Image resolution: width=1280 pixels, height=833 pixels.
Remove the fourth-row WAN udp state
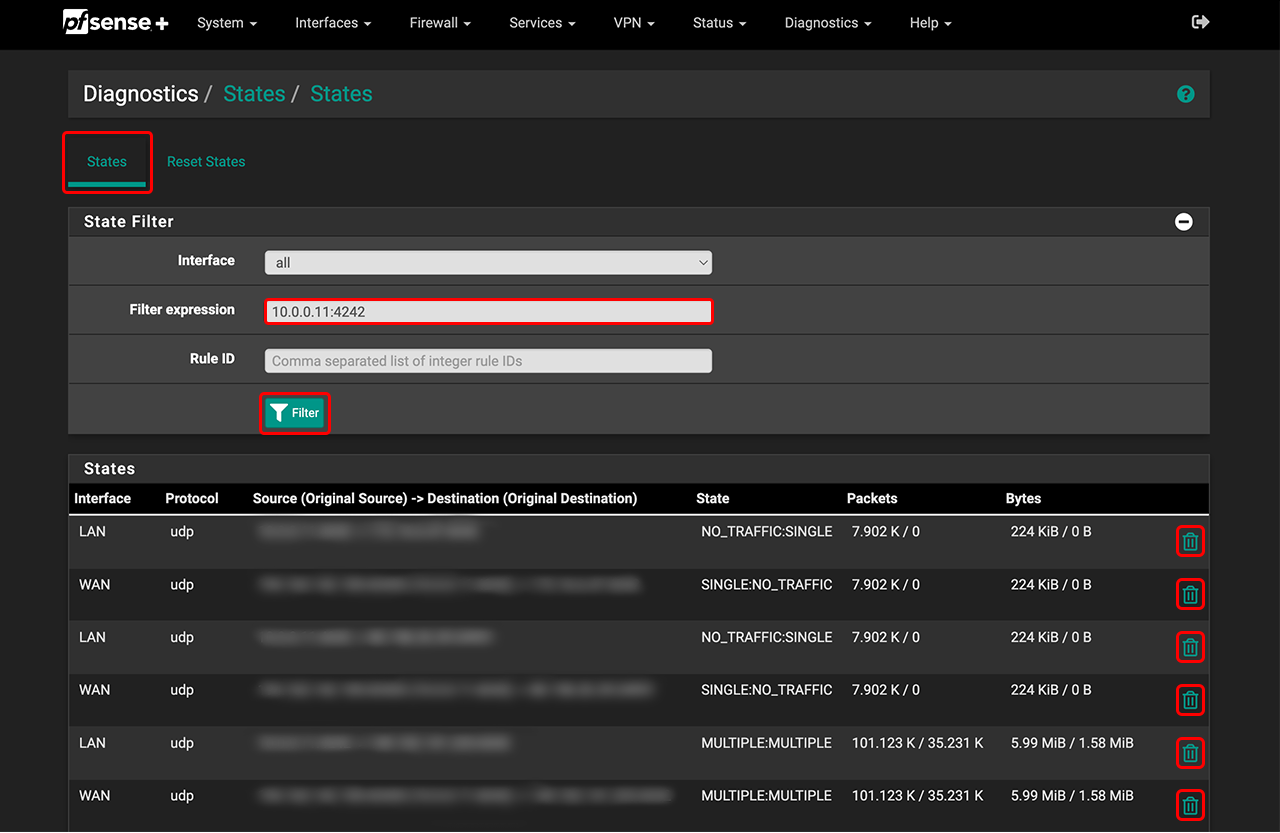tap(1190, 700)
